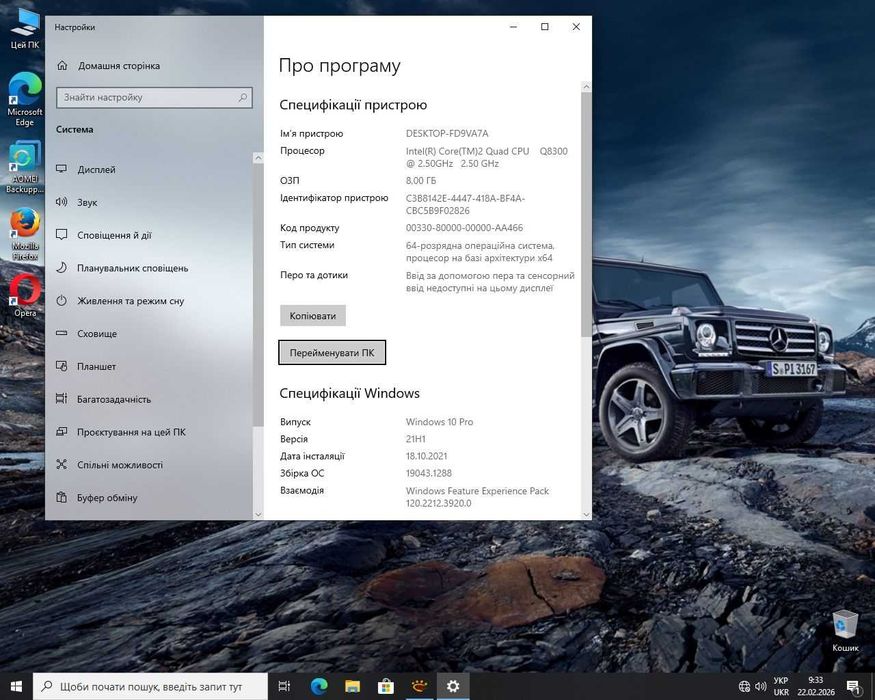Click the Копіювати button

312,315
